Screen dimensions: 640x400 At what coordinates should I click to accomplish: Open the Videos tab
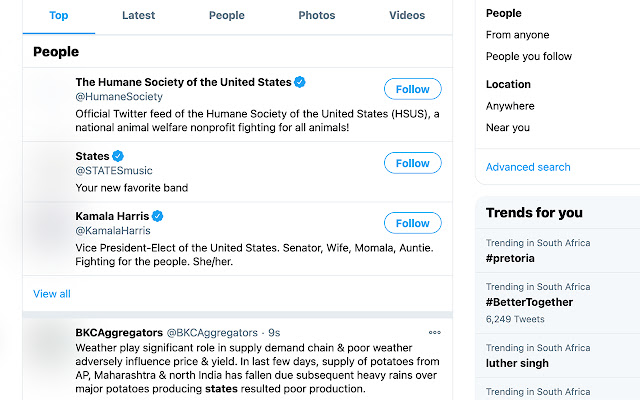pos(407,16)
